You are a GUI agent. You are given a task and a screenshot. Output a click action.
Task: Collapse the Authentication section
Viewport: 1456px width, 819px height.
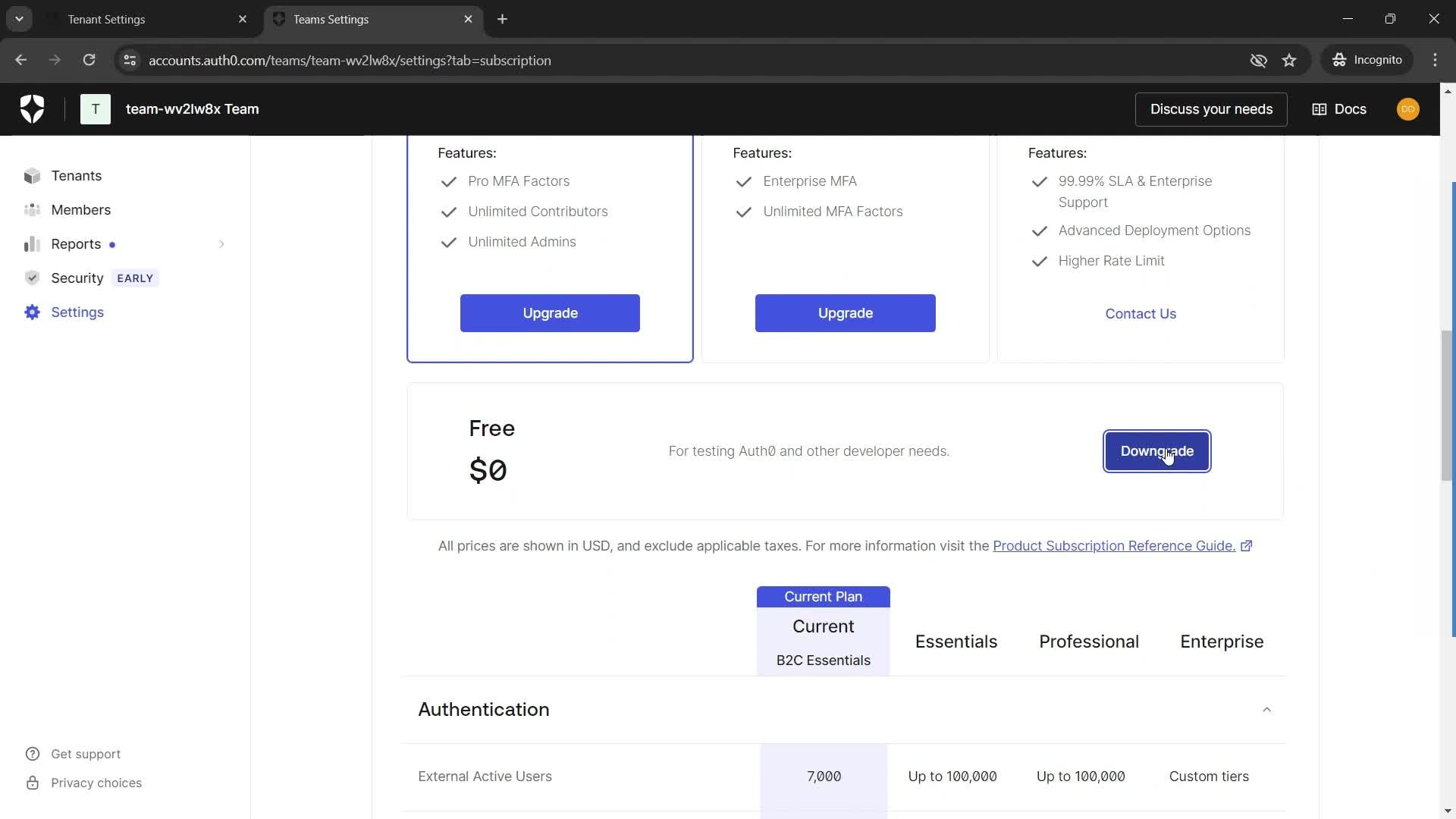(x=1266, y=710)
